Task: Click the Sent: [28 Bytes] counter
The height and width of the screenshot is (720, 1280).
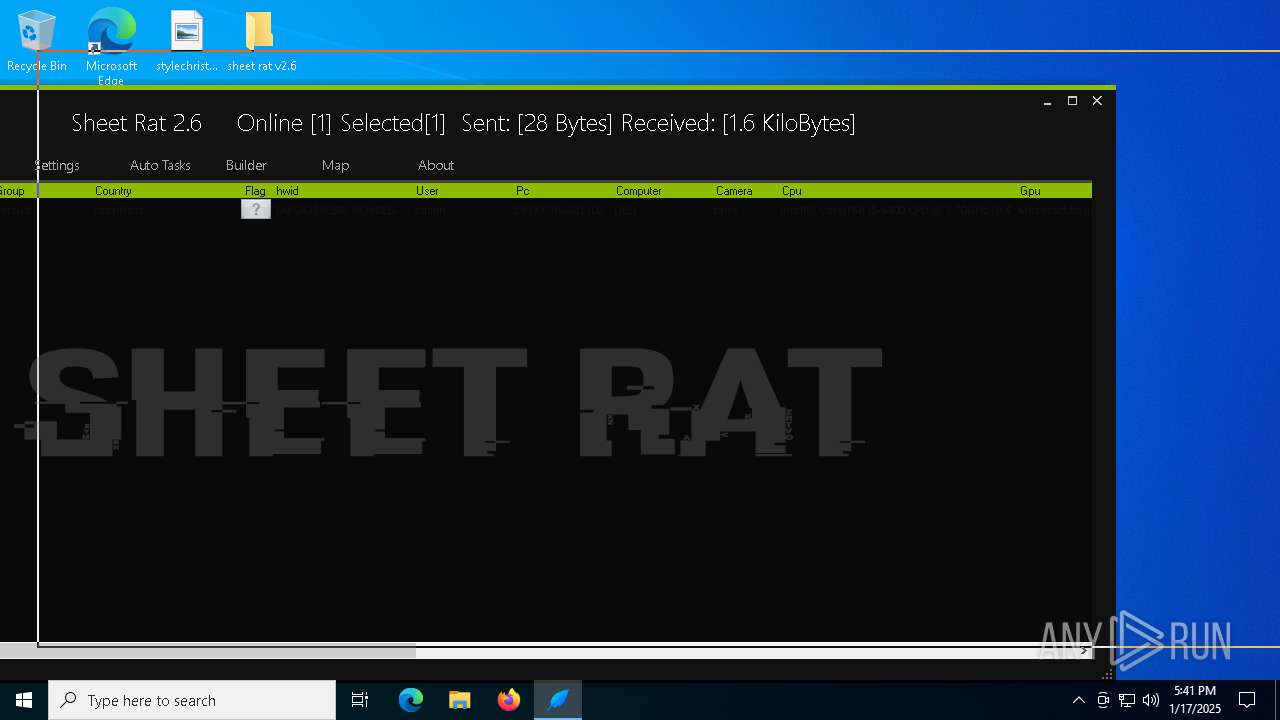Action: click(x=537, y=123)
